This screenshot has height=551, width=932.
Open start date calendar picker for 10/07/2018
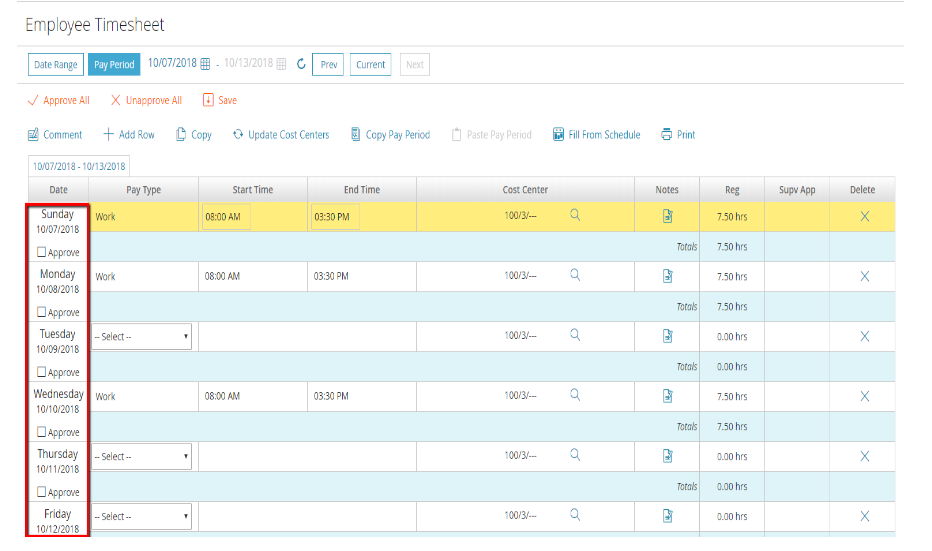tap(205, 64)
